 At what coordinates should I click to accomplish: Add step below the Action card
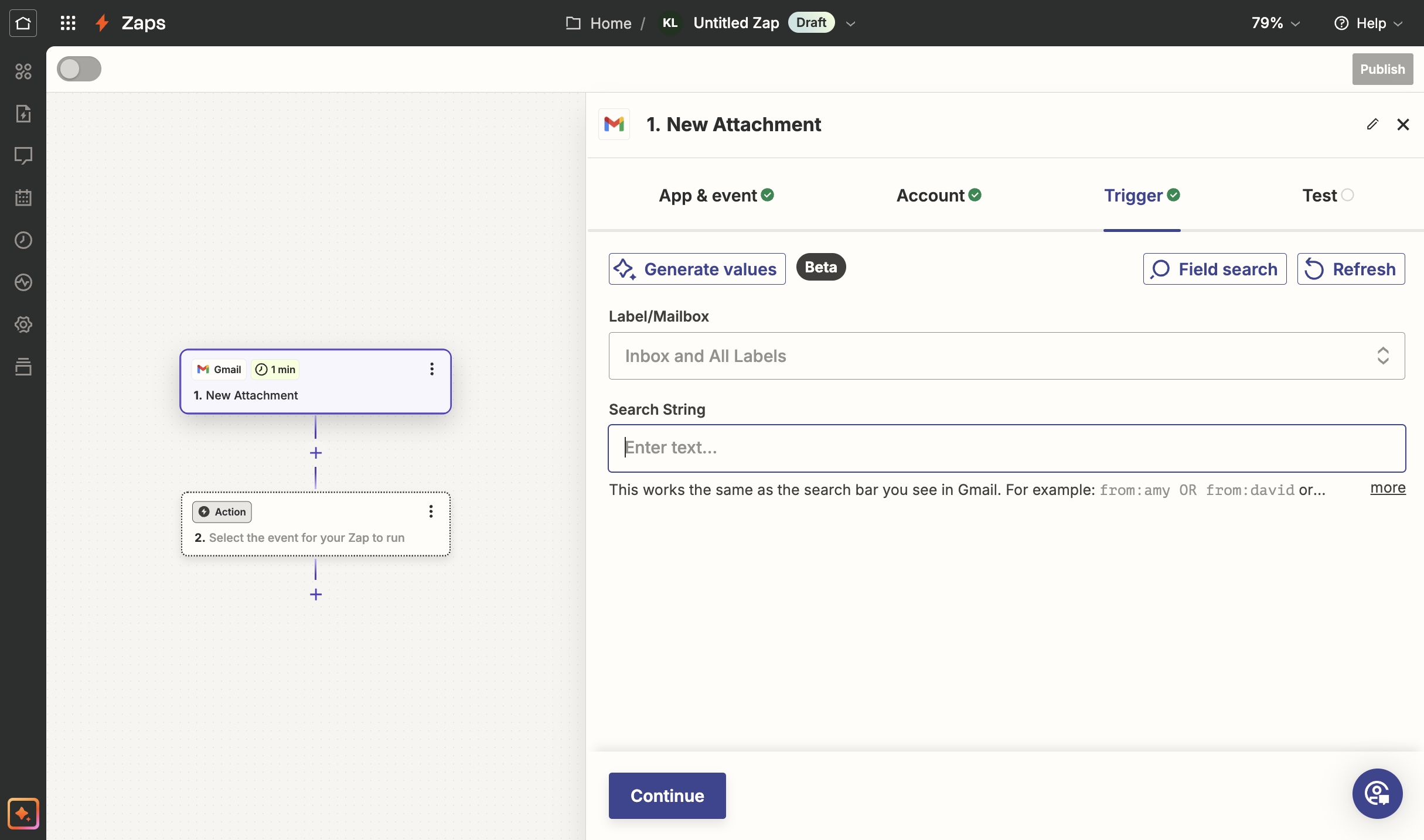coord(316,595)
